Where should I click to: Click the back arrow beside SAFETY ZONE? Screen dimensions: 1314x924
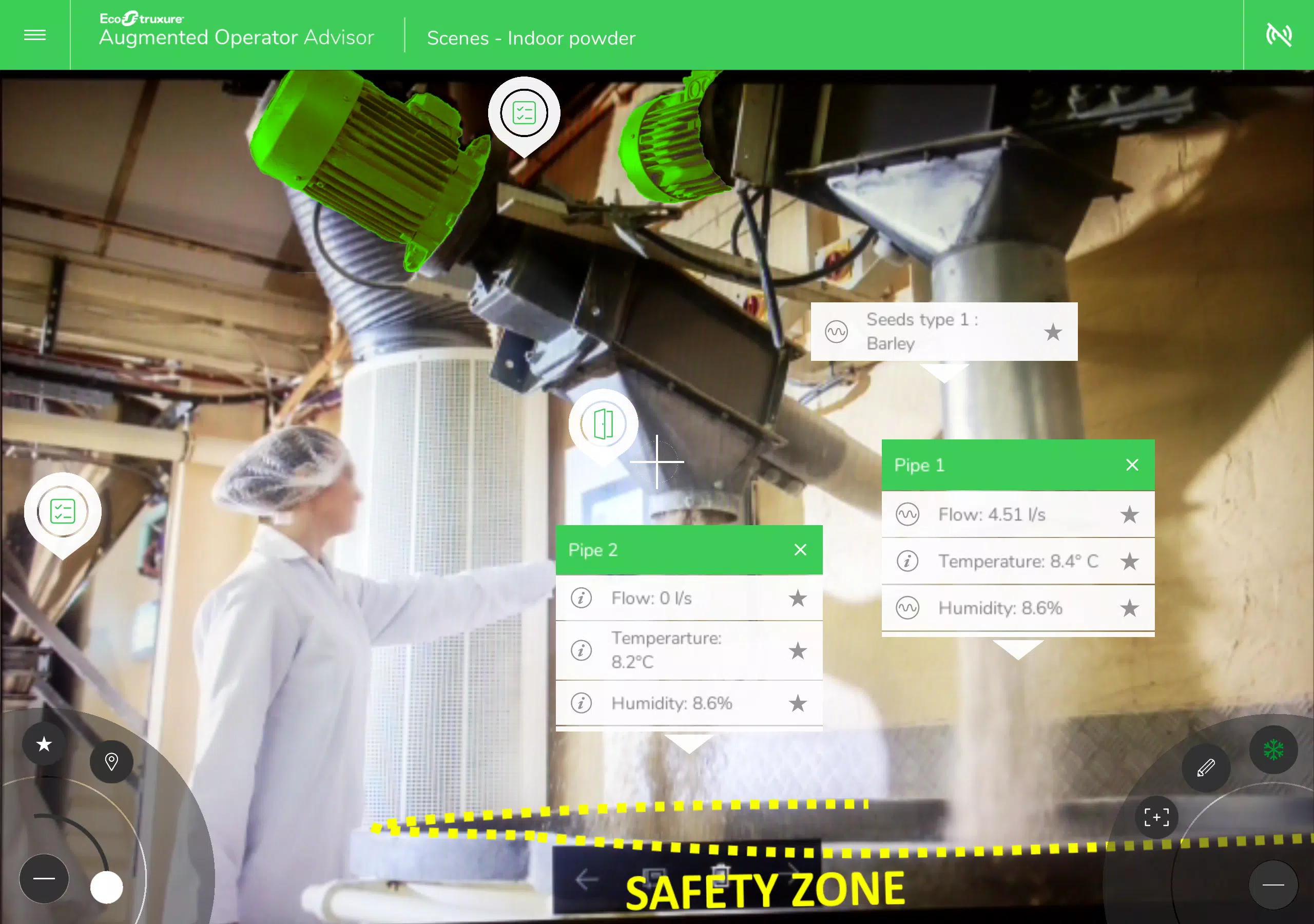[x=587, y=879]
